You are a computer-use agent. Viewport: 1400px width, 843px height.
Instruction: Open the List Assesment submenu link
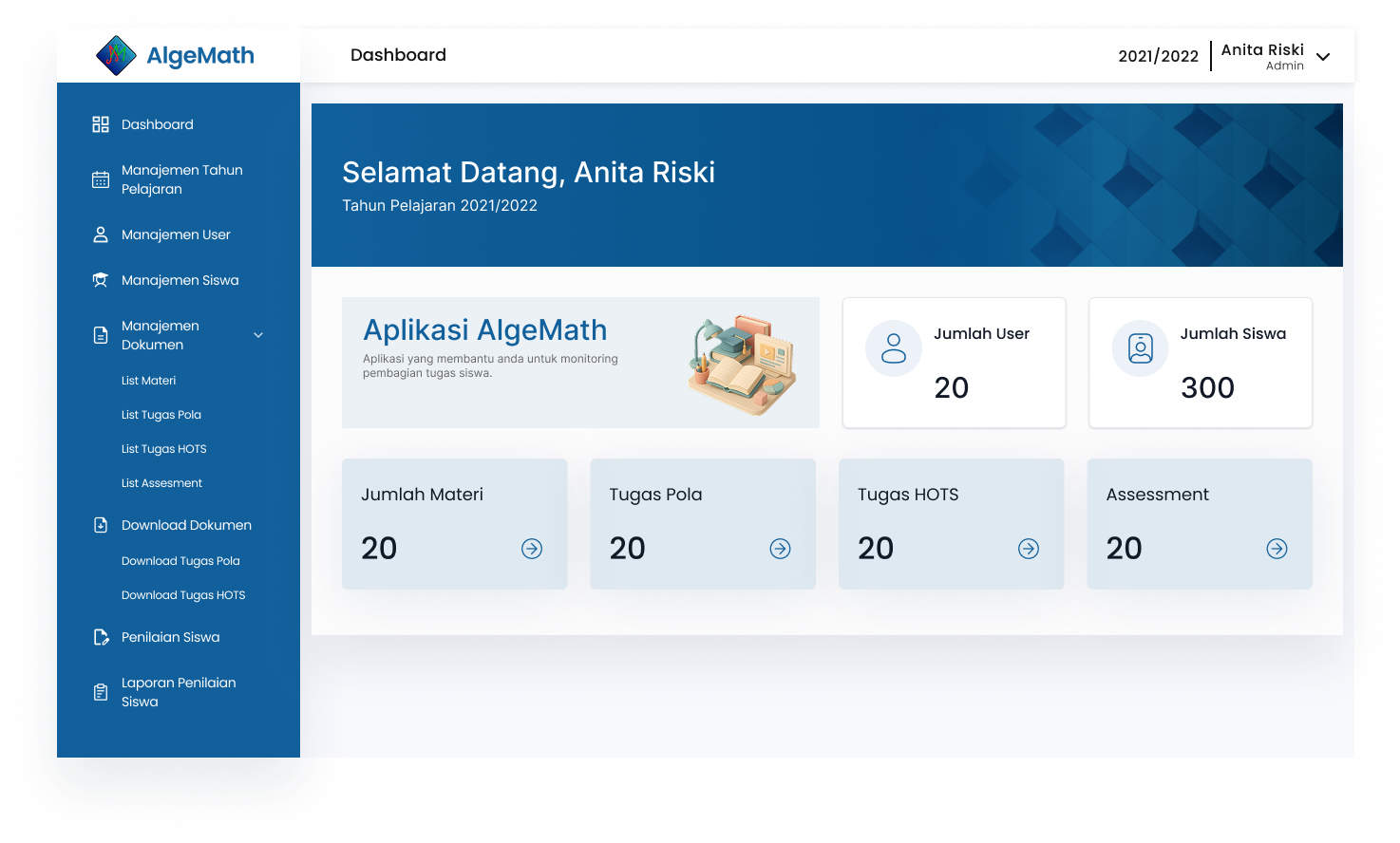(162, 483)
